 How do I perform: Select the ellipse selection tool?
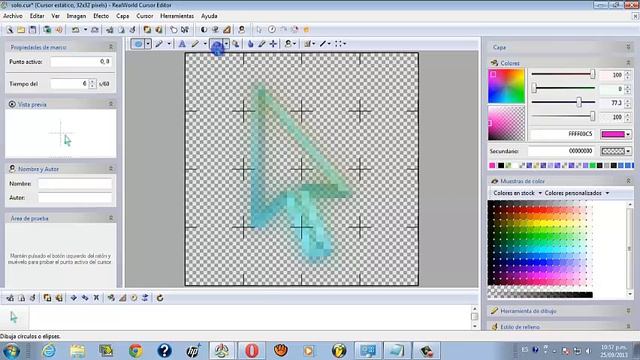tap(138, 44)
